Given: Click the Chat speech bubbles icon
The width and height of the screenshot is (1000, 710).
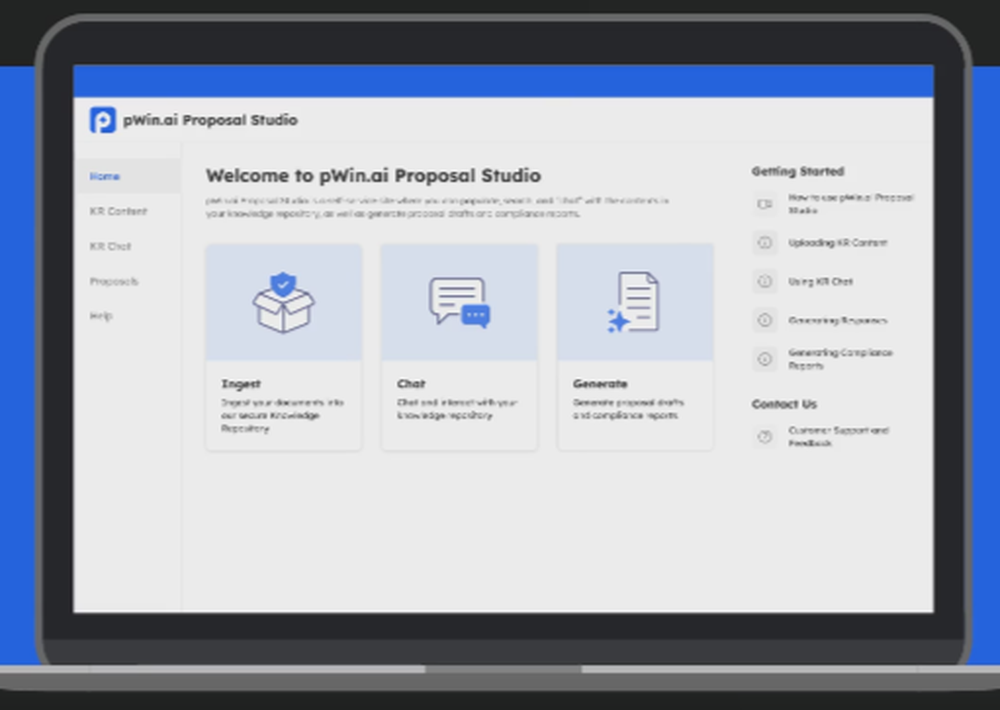Looking at the screenshot, I should coord(459,302).
